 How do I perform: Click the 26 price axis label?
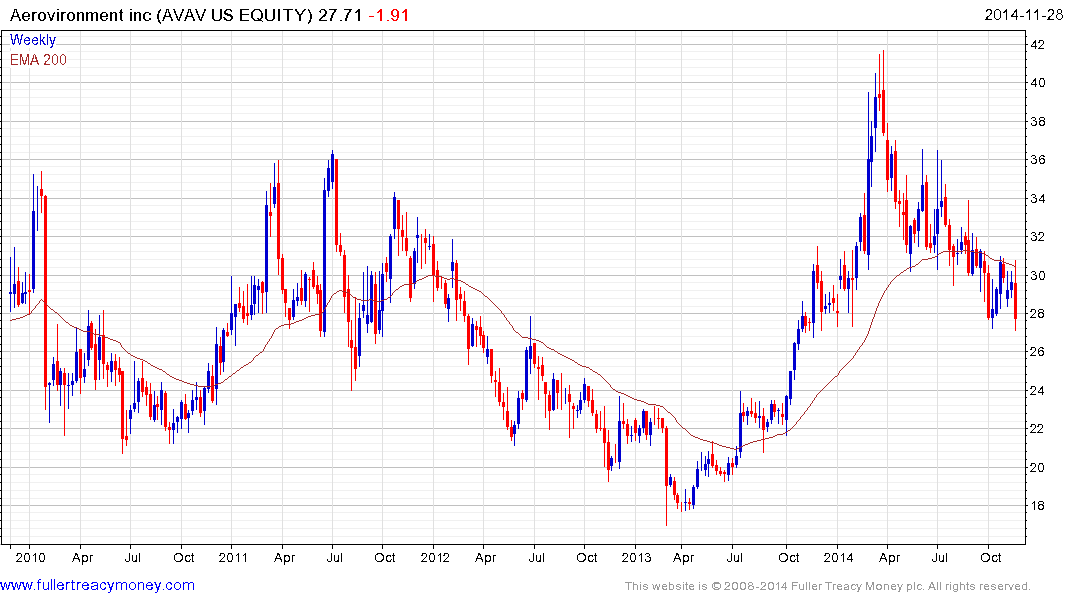click(1038, 352)
